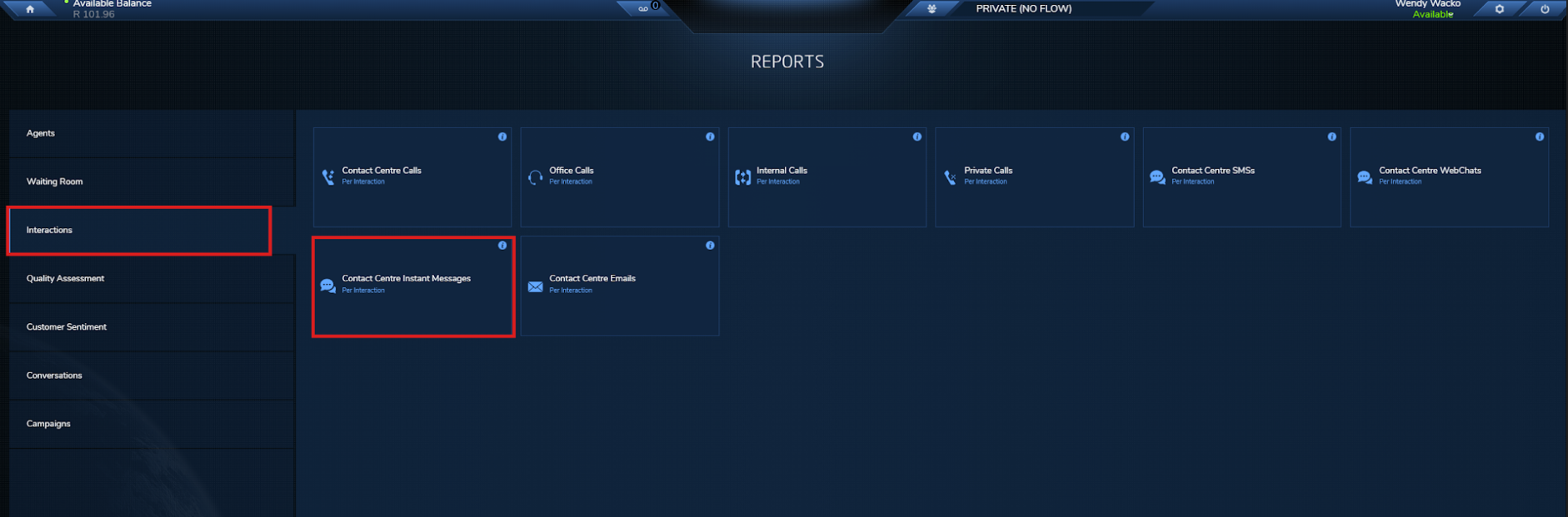Open the Internal Calls report
The image size is (1568, 517).
pos(827,177)
